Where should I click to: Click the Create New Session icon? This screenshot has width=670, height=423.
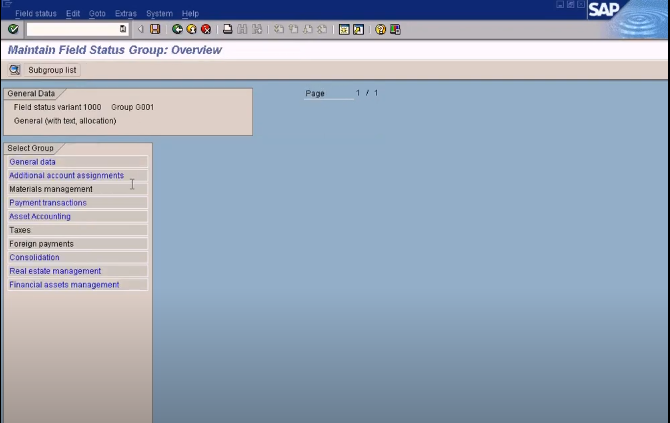(344, 29)
